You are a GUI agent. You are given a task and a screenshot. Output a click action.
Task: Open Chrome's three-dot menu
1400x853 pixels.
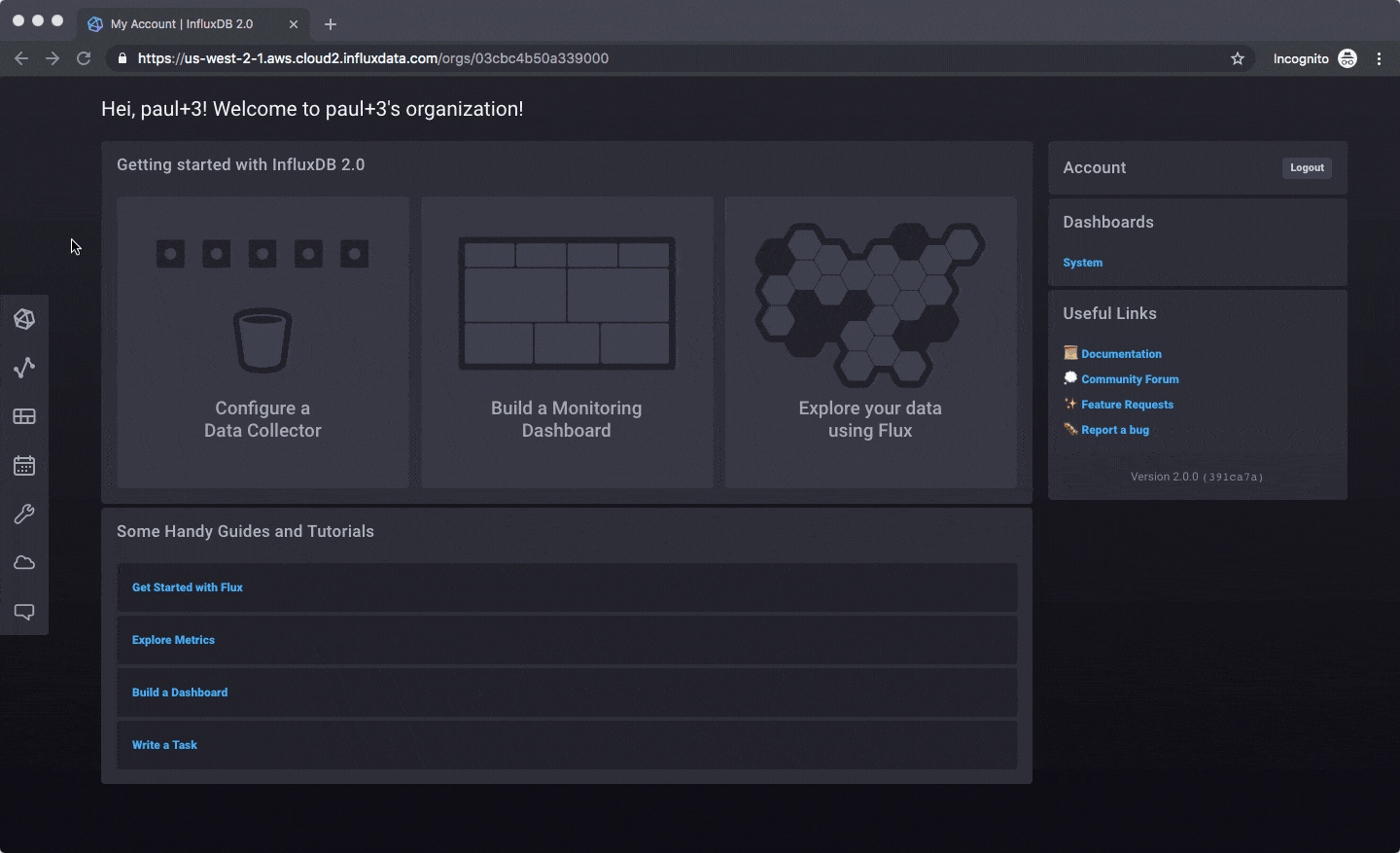(1380, 58)
